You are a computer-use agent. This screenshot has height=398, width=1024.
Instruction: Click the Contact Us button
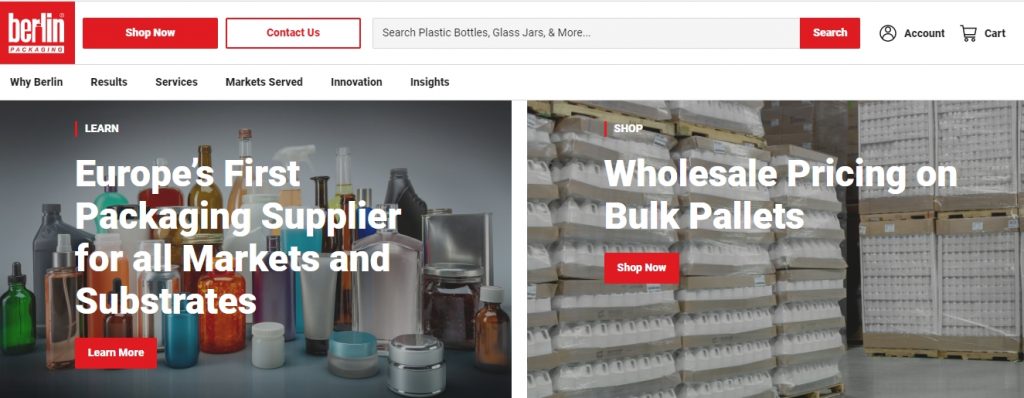pyautogui.click(x=293, y=33)
